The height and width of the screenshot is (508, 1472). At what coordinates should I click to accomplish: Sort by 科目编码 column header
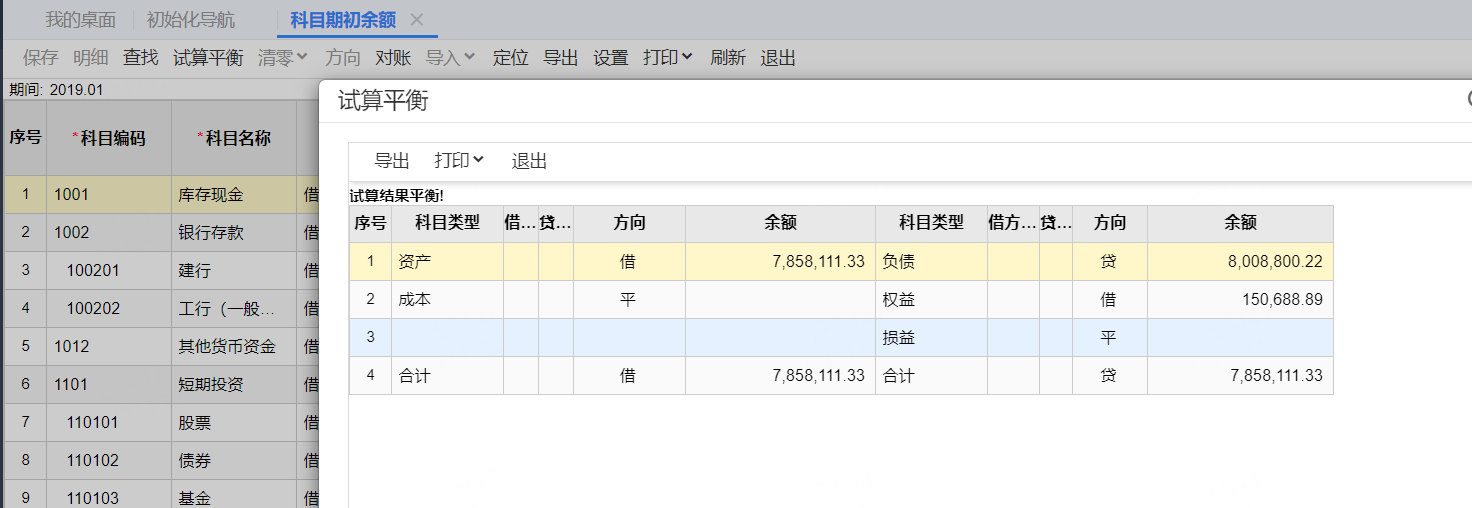[x=109, y=138]
